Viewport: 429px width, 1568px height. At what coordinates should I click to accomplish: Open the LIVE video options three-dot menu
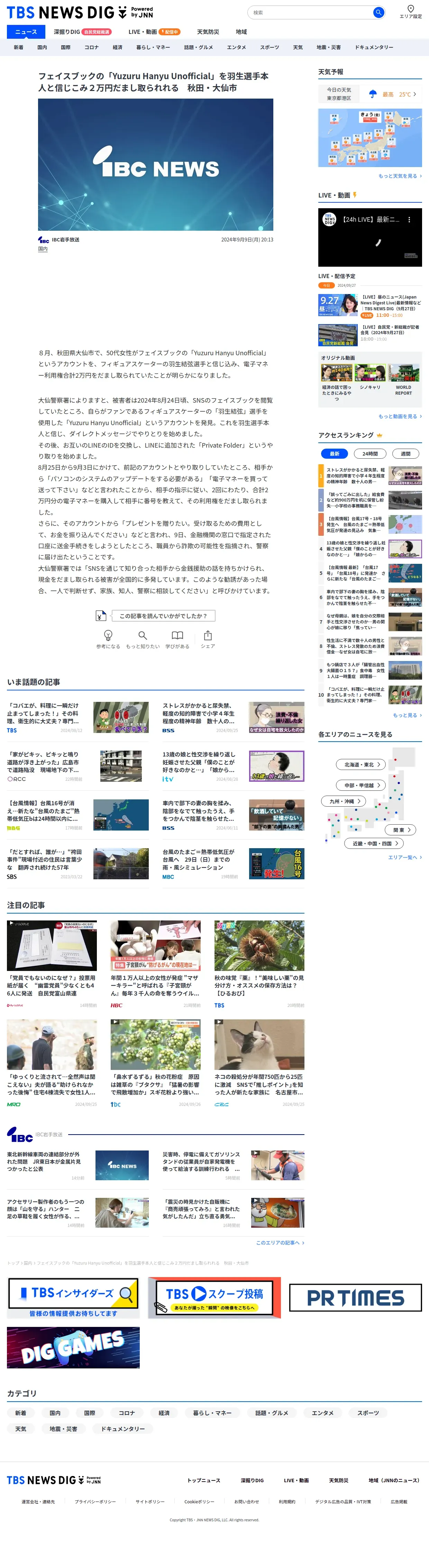pyautogui.click(x=409, y=220)
